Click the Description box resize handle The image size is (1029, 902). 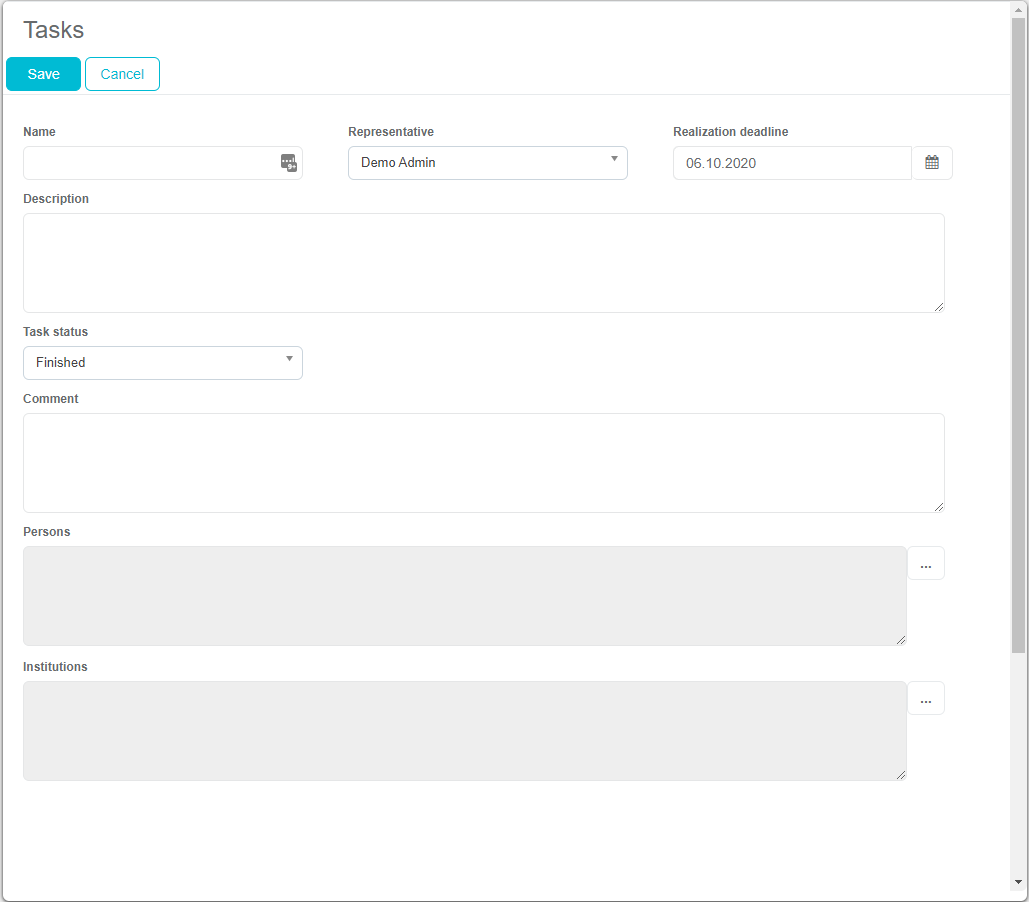(938, 306)
